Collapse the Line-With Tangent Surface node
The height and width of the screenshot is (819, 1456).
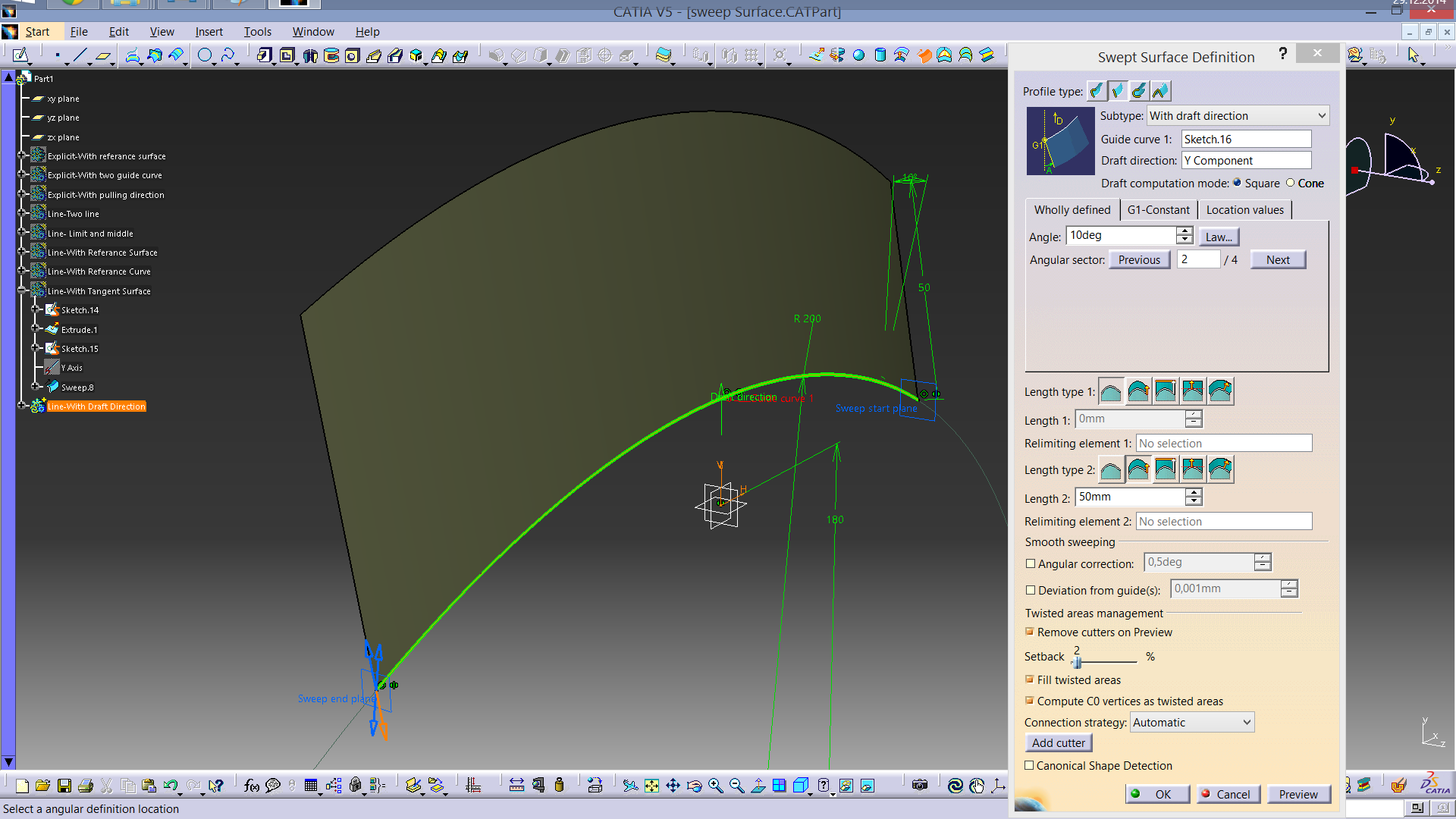point(21,290)
